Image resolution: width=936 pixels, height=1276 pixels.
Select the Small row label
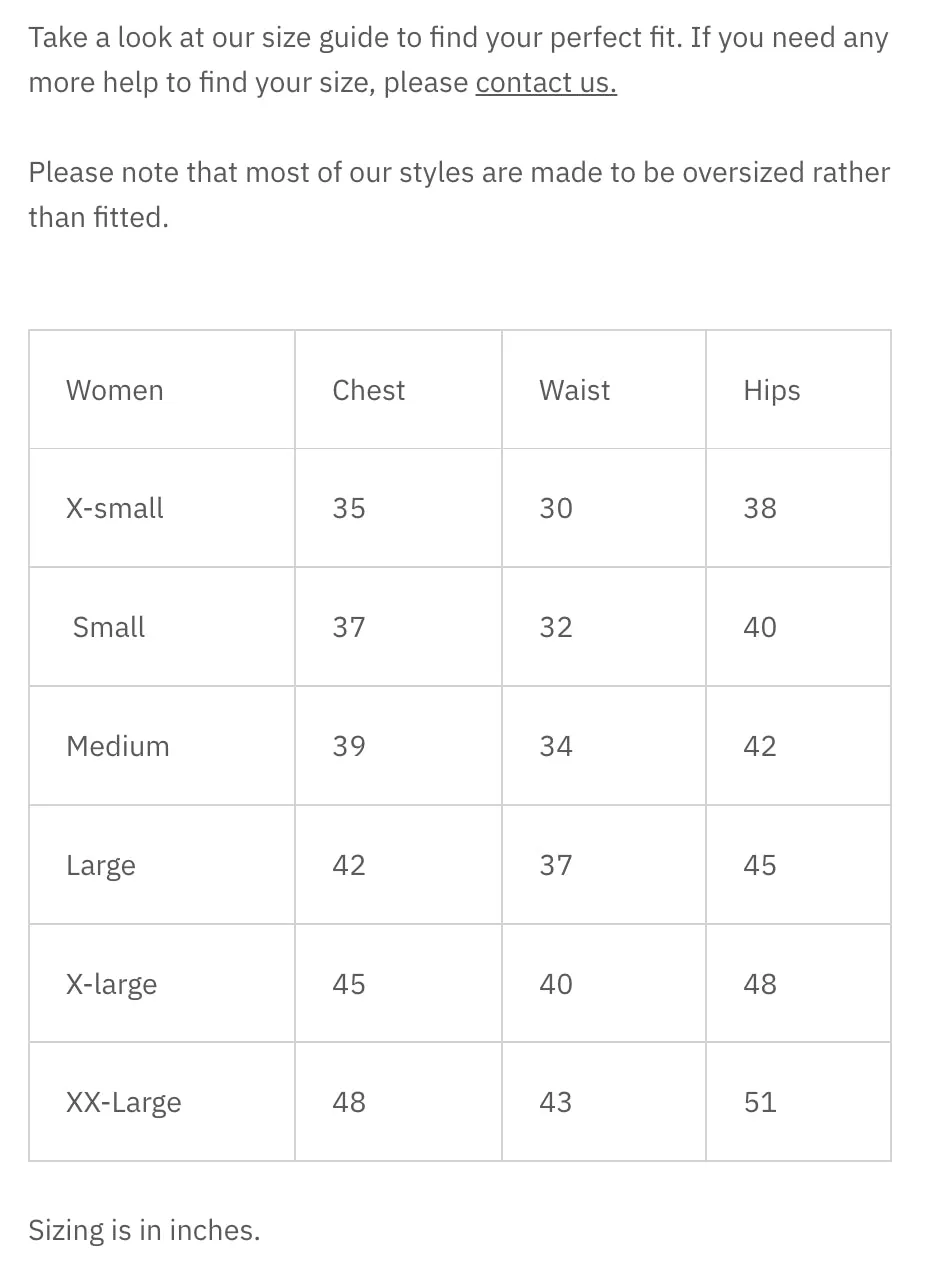pyautogui.click(x=109, y=627)
